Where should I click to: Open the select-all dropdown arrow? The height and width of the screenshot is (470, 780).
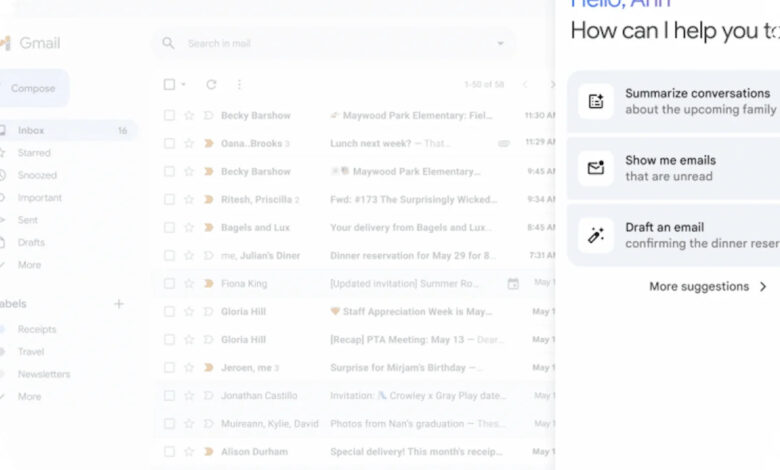tap(183, 85)
